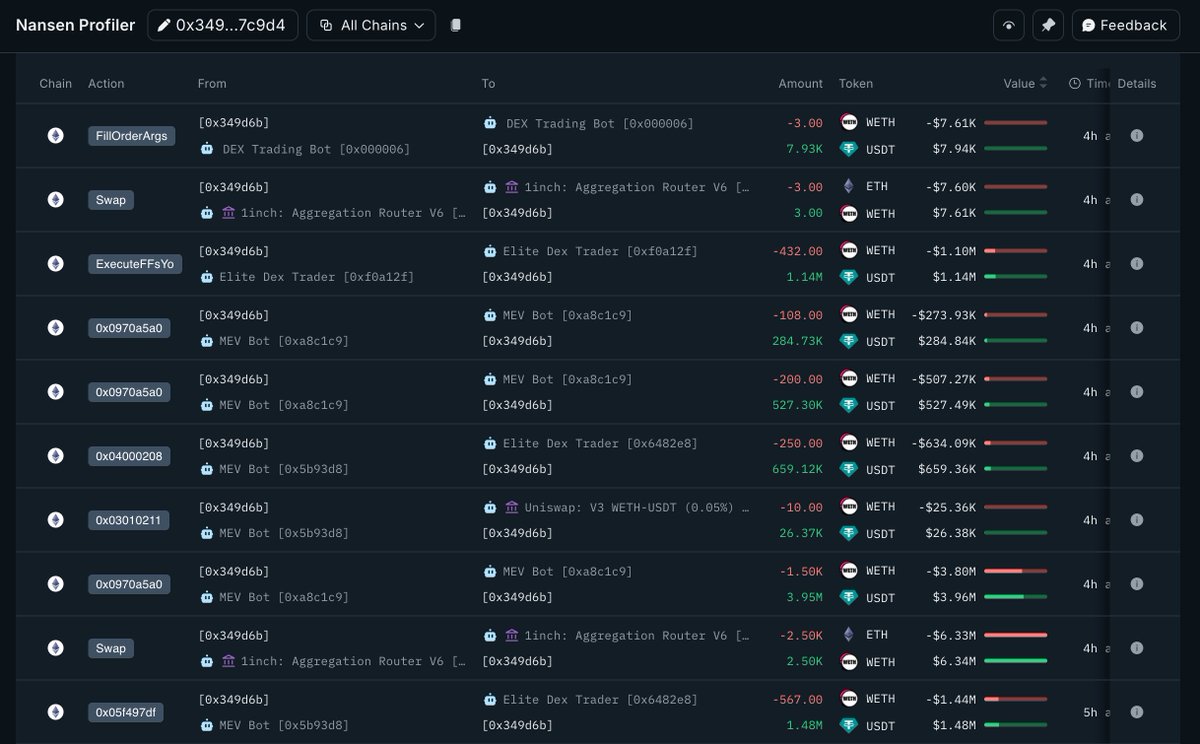Open details icon for ExecuteFFsYo row
This screenshot has width=1200, height=744.
coord(1137,264)
